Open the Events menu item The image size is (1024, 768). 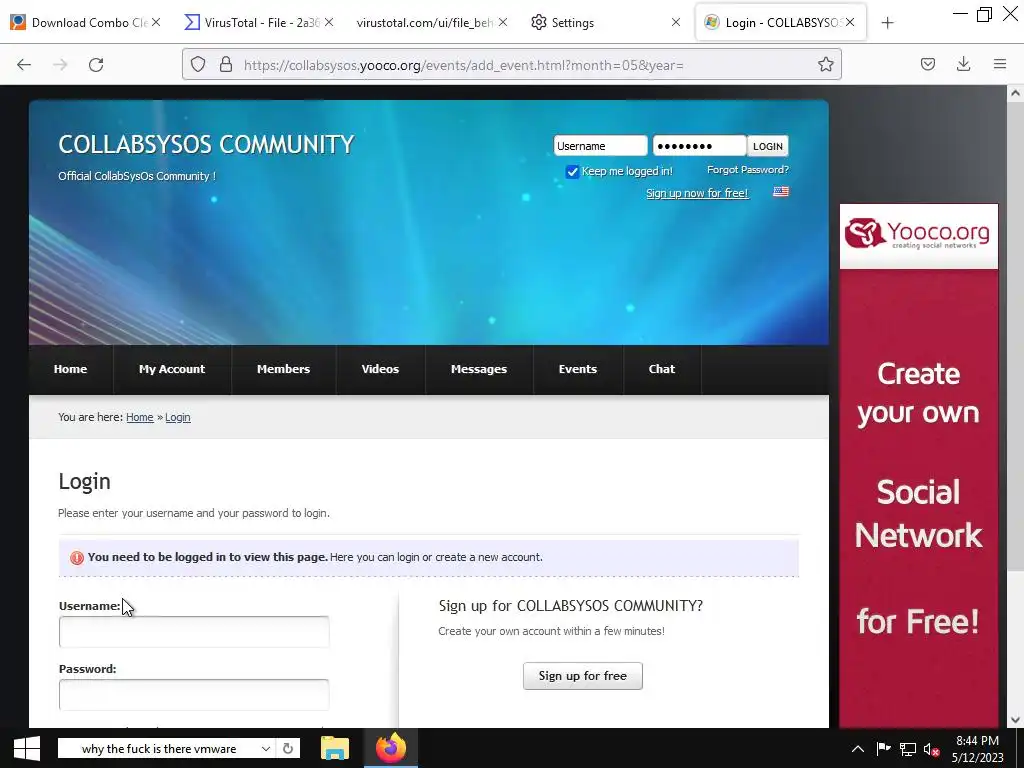pos(578,369)
